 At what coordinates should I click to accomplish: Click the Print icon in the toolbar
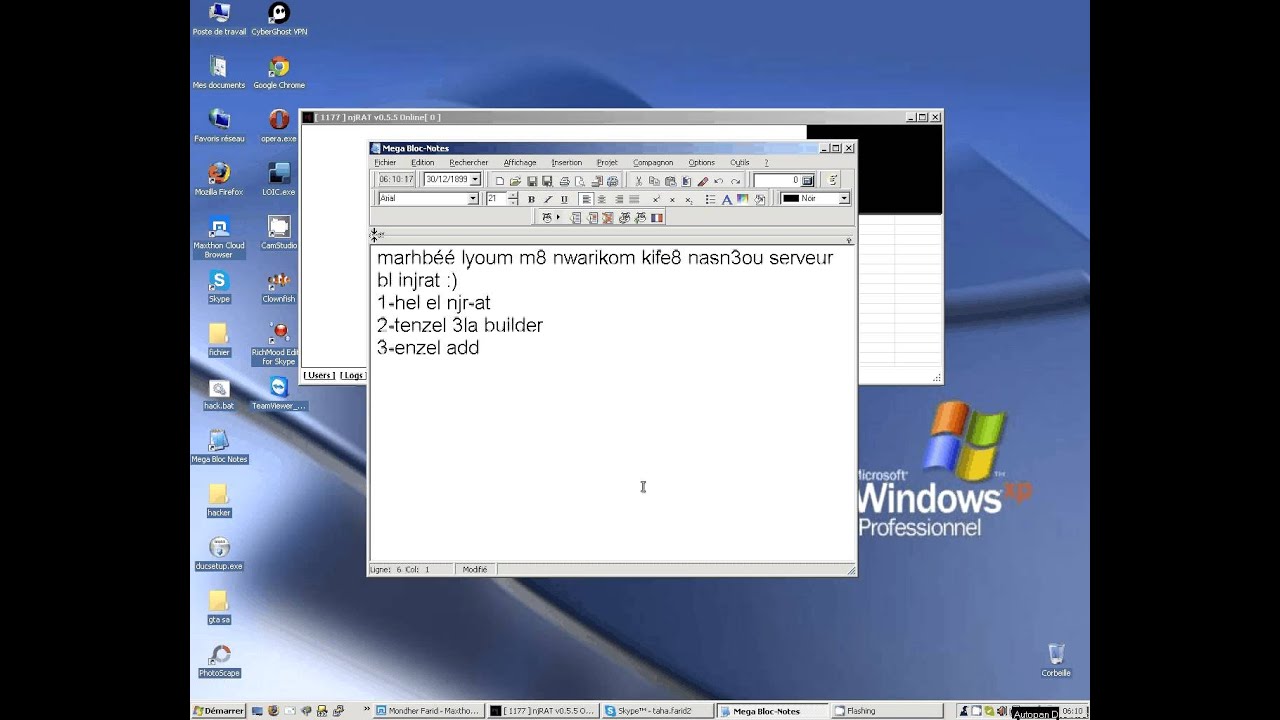(565, 181)
